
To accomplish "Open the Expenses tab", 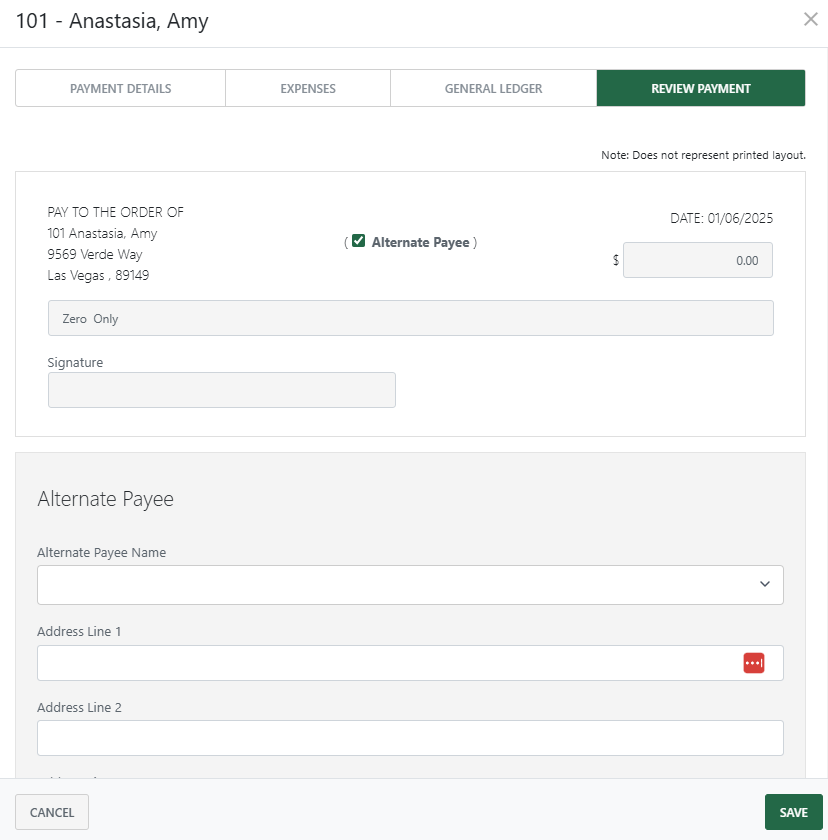I will coord(308,88).
